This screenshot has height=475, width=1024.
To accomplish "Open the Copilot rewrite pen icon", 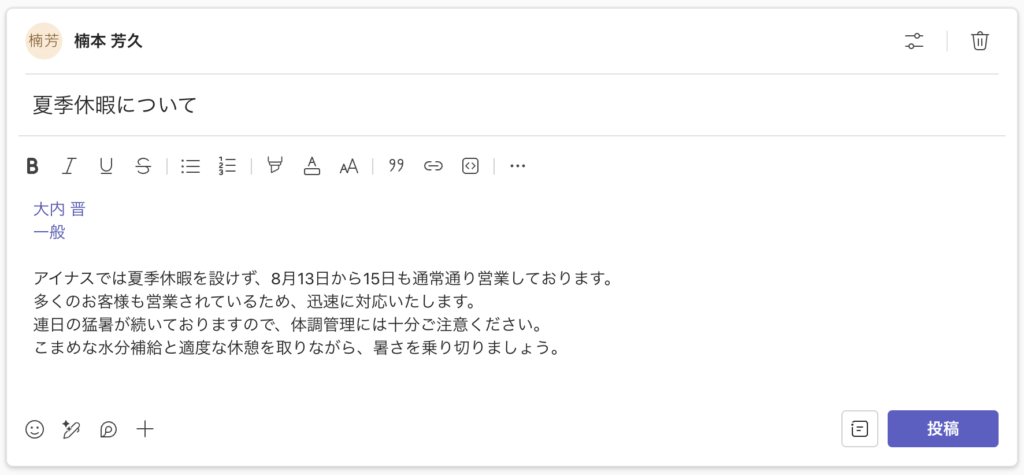I will 71,429.
